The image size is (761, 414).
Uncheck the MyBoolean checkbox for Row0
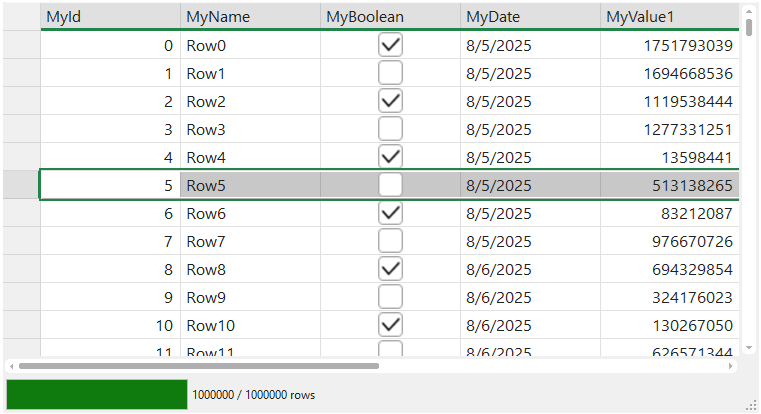click(x=390, y=45)
